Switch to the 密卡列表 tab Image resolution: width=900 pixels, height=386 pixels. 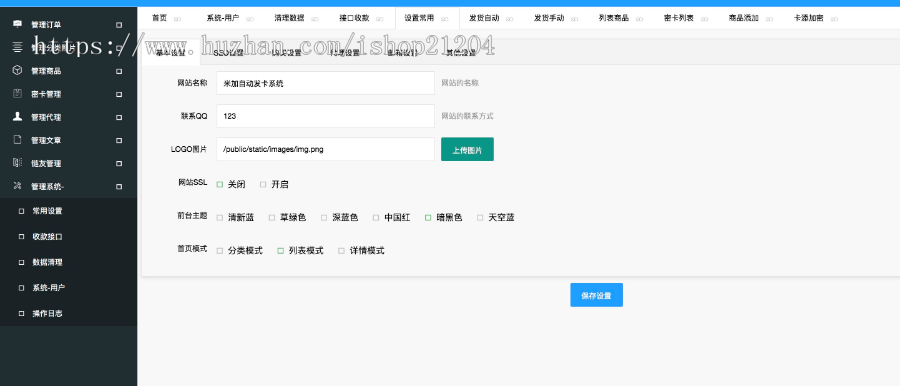point(678,18)
